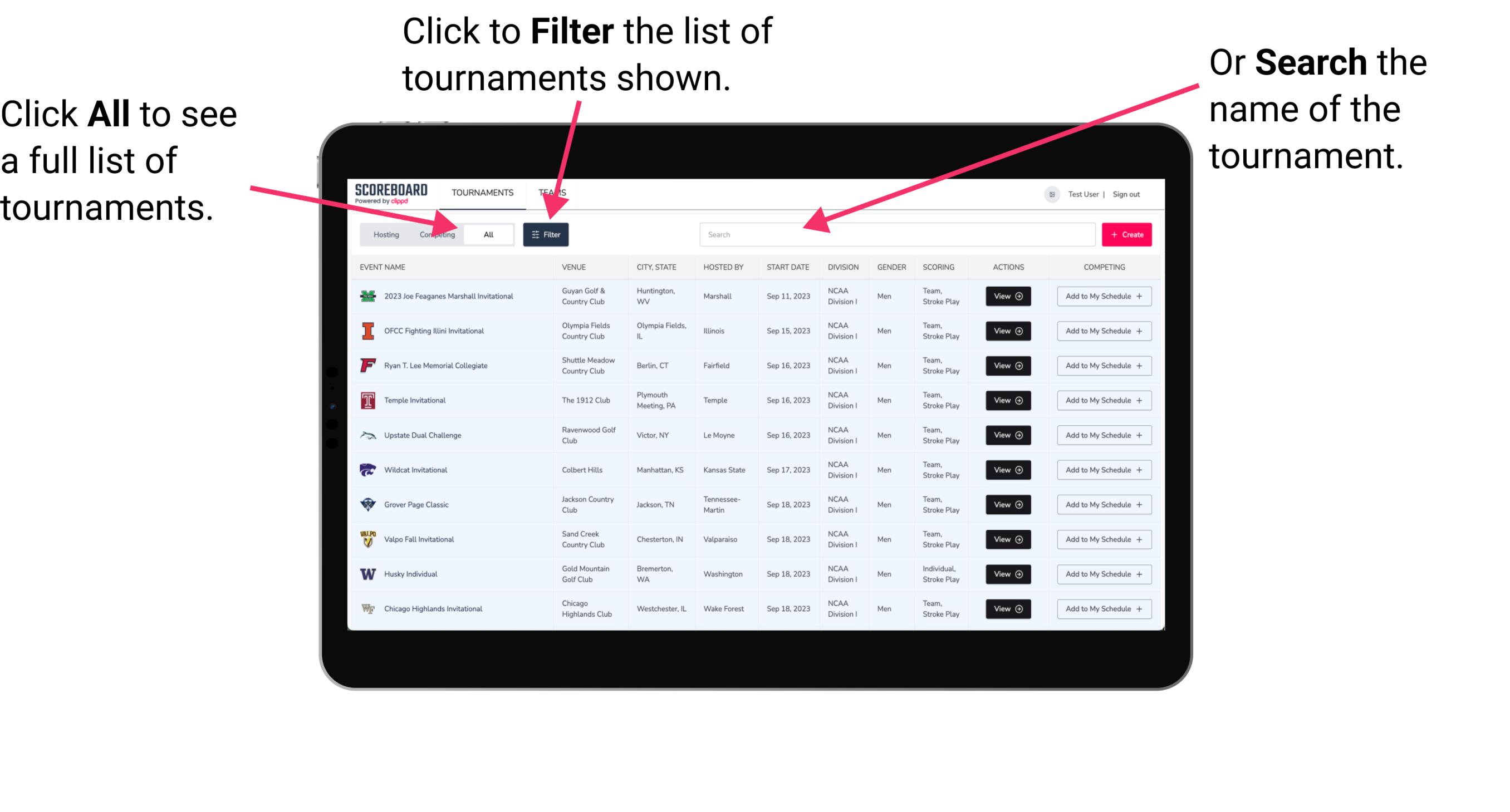Viewport: 1510px width, 812px height.
Task: Click the Fairfield team logo icon
Action: [367, 365]
